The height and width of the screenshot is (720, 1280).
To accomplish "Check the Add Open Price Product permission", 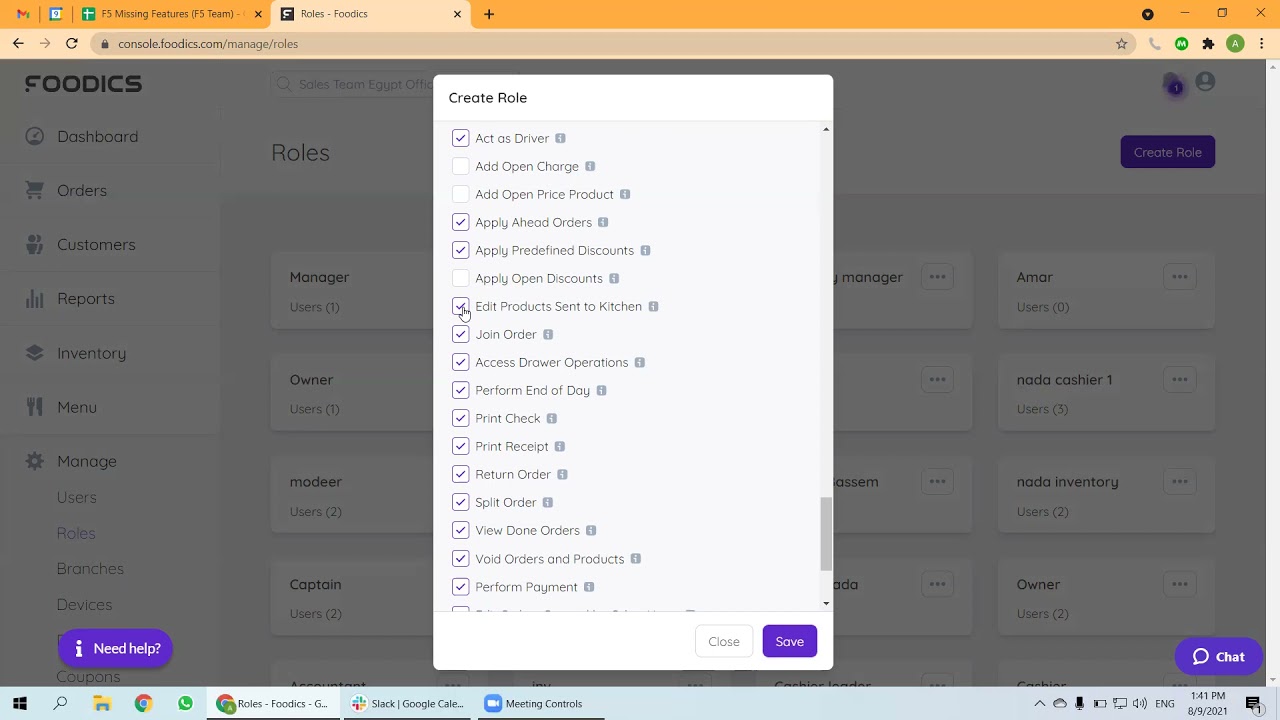I will point(460,194).
